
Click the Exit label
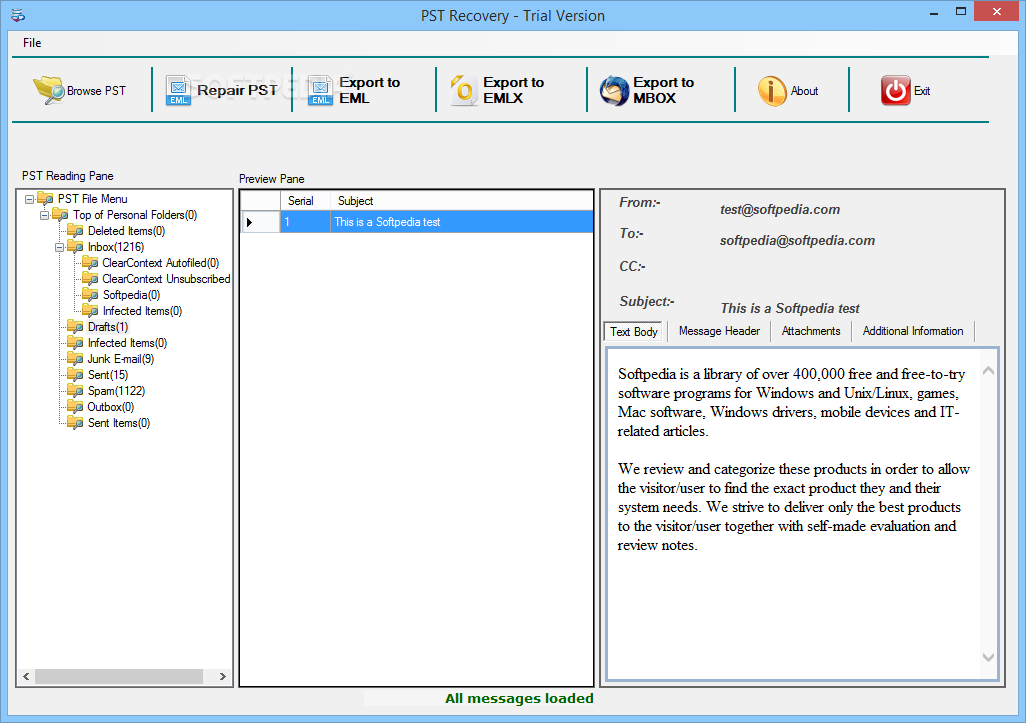[x=922, y=91]
